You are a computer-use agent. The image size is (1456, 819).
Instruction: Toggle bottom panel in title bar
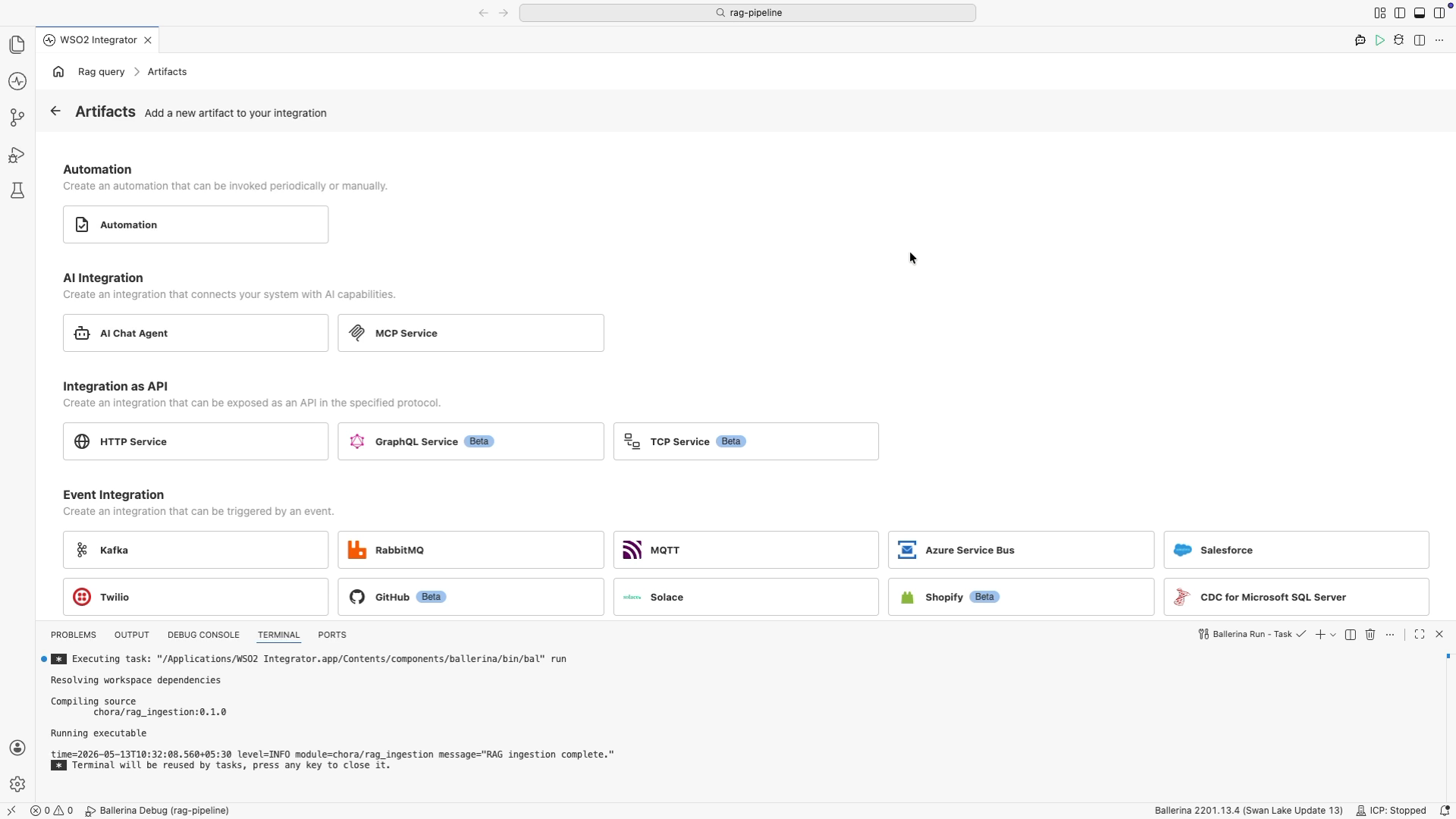[1420, 13]
